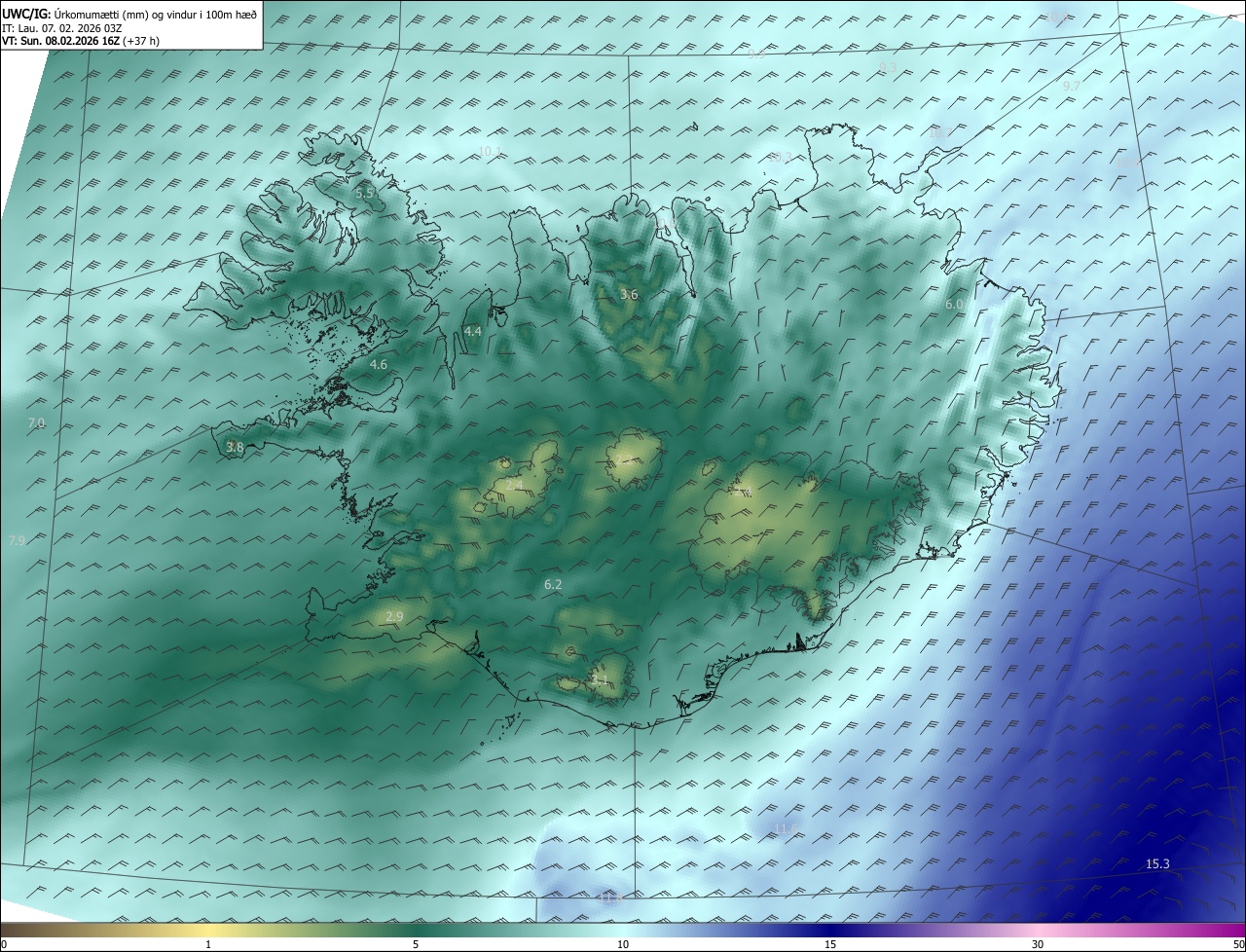Click the 4.6 value label
This screenshot has width=1246, height=952.
point(379,365)
